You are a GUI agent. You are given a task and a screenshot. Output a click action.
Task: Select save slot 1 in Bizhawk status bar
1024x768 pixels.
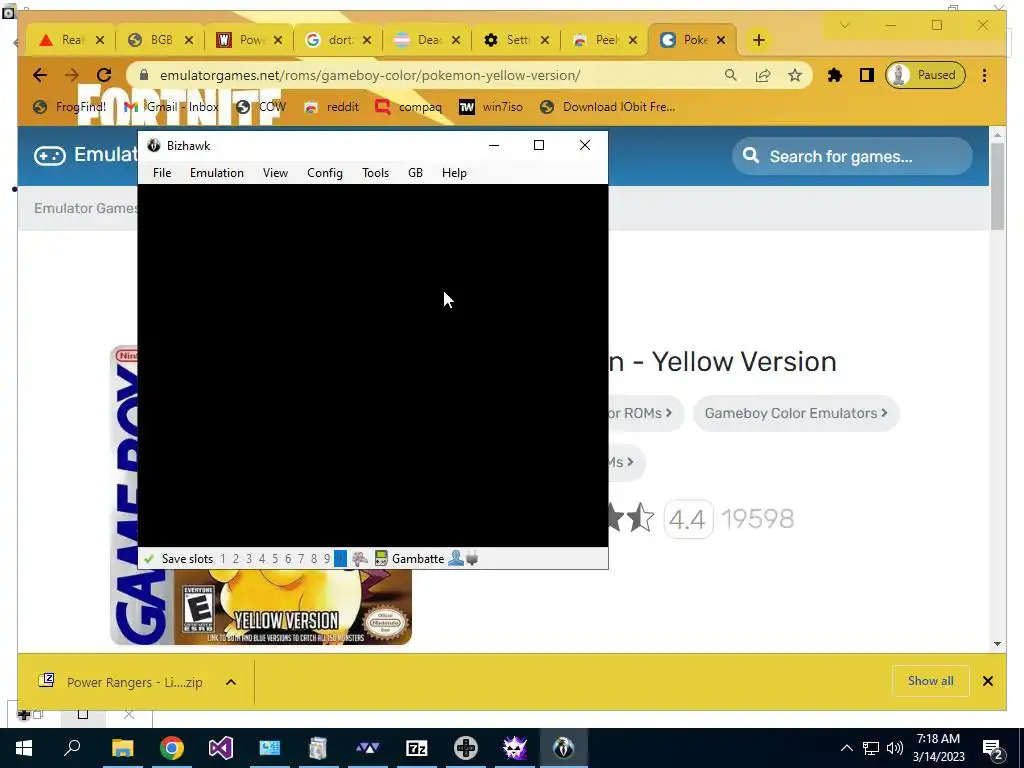click(223, 559)
